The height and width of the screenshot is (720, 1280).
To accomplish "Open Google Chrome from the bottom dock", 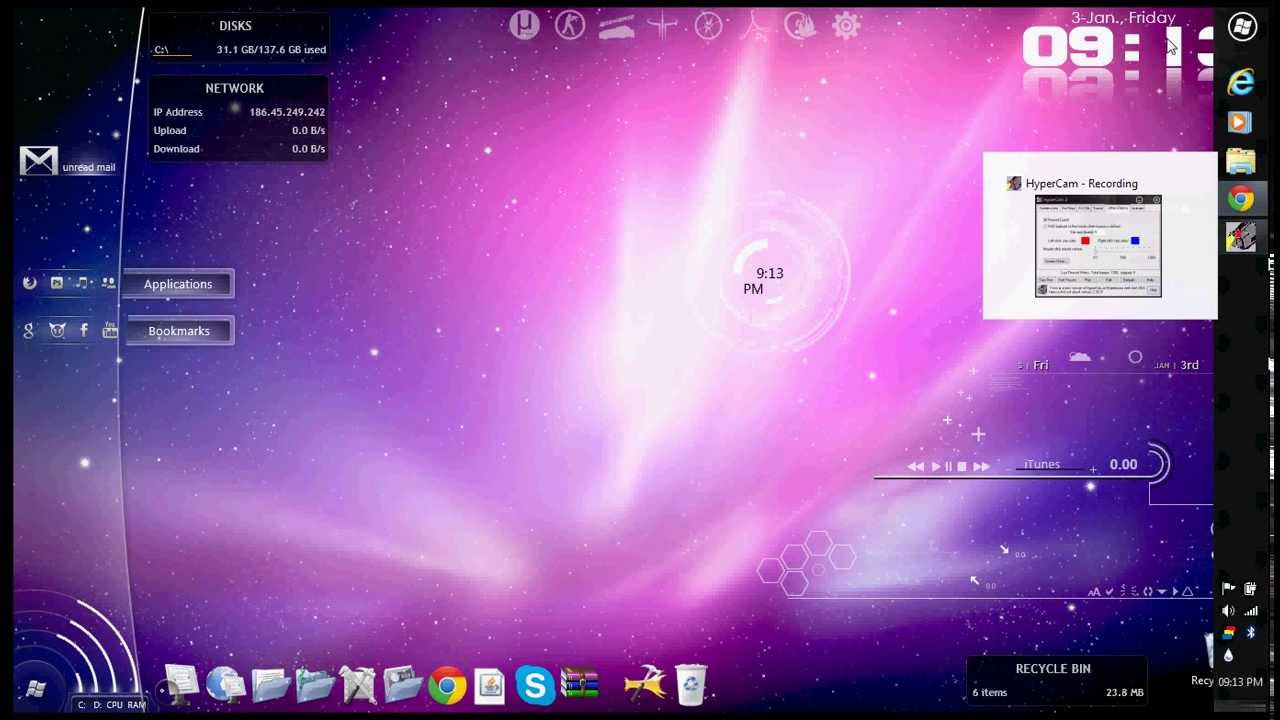I will [447, 686].
